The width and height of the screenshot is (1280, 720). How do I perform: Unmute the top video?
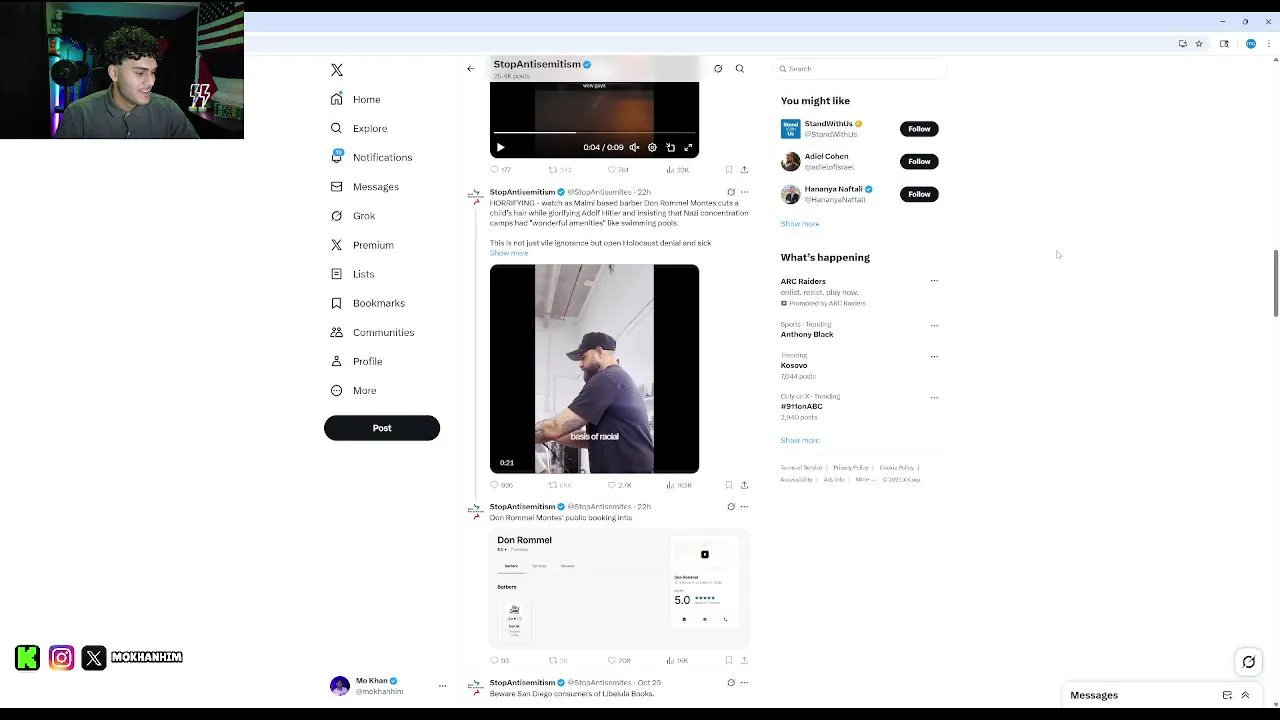click(634, 147)
